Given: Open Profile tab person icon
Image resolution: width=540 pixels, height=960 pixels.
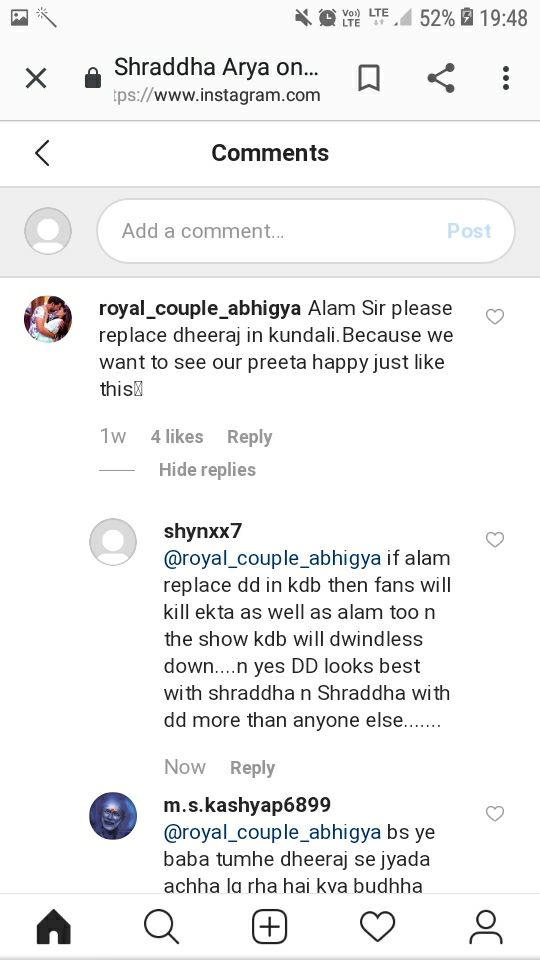Looking at the screenshot, I should coord(486,927).
